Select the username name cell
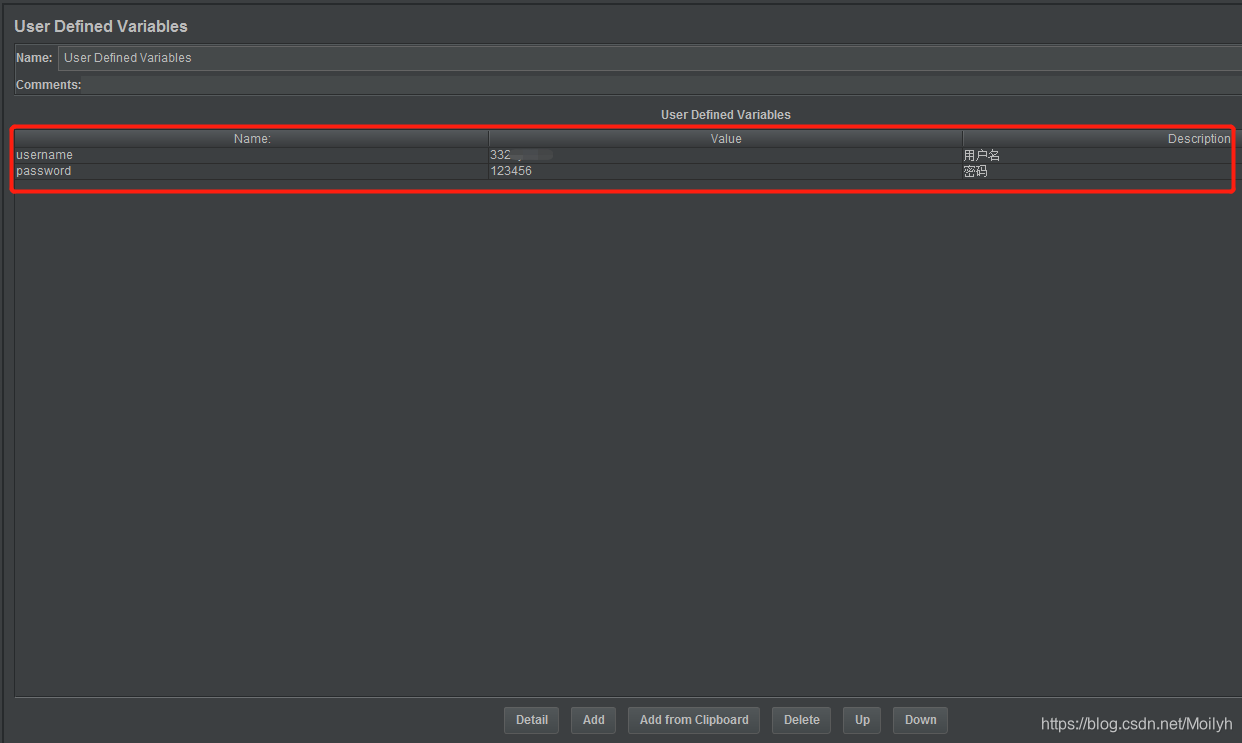1242x743 pixels. pos(251,155)
